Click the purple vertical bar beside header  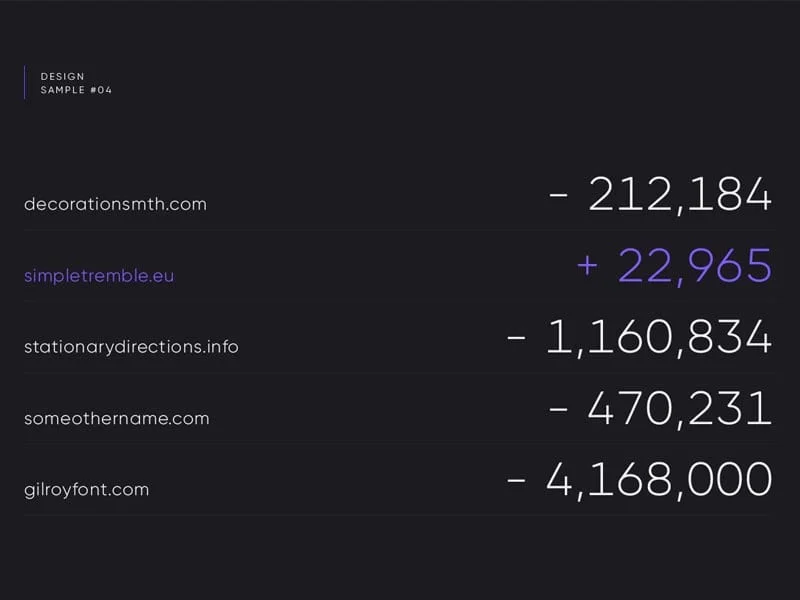point(25,83)
